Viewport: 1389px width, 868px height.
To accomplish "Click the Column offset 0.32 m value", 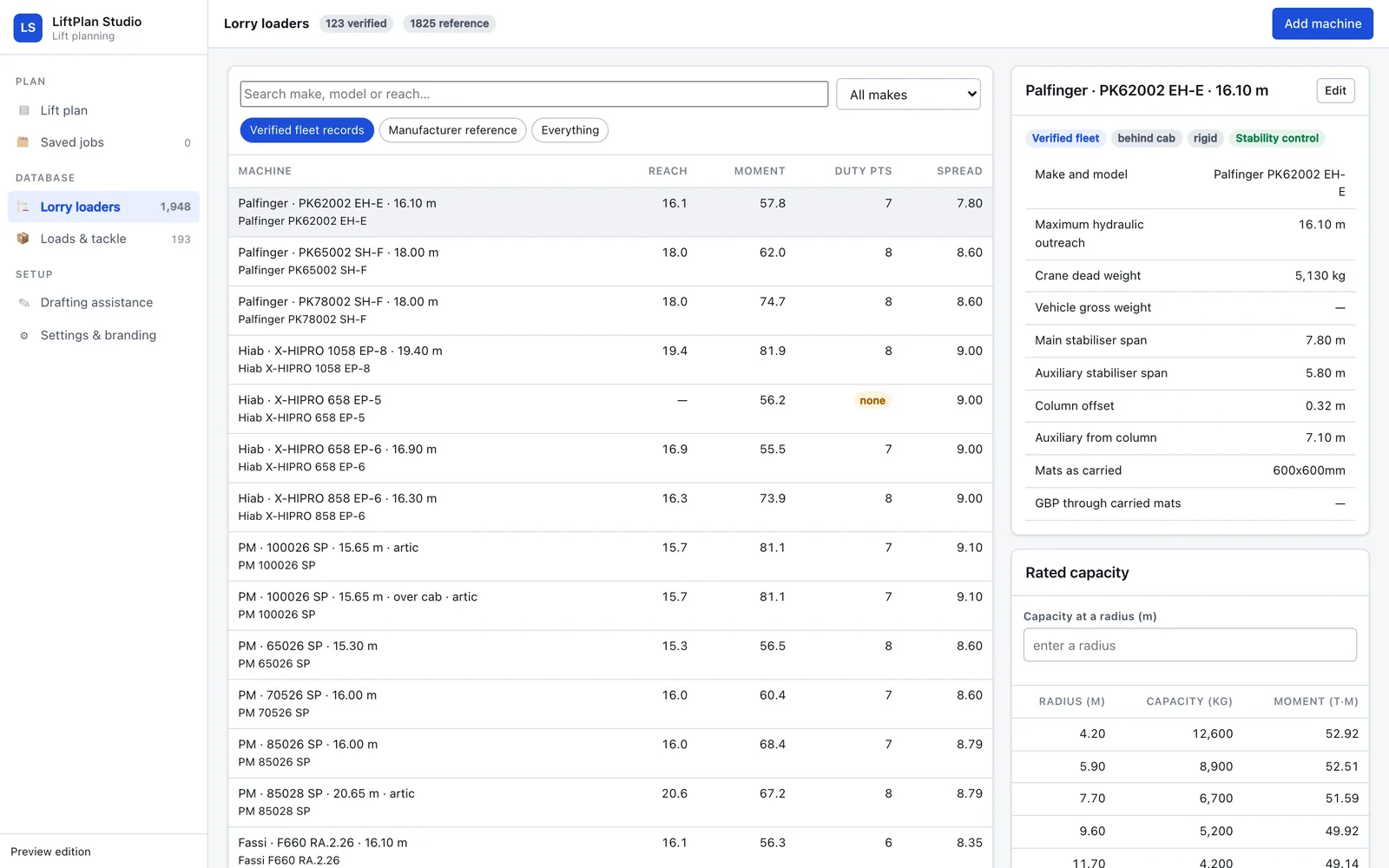I will pyautogui.click(x=1325, y=405).
